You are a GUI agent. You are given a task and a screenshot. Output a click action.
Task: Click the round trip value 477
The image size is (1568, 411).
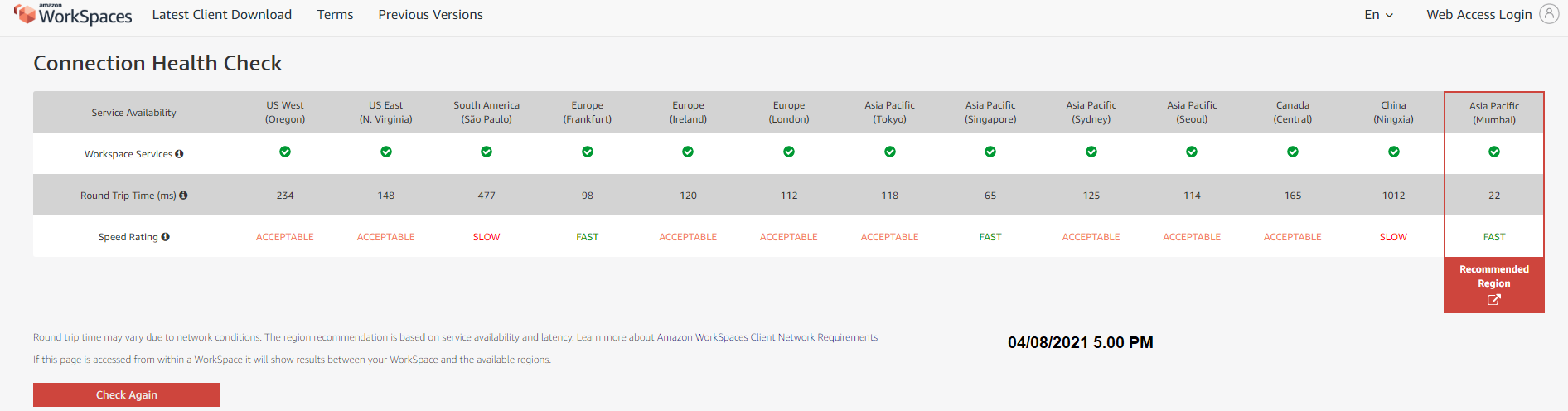tap(486, 196)
